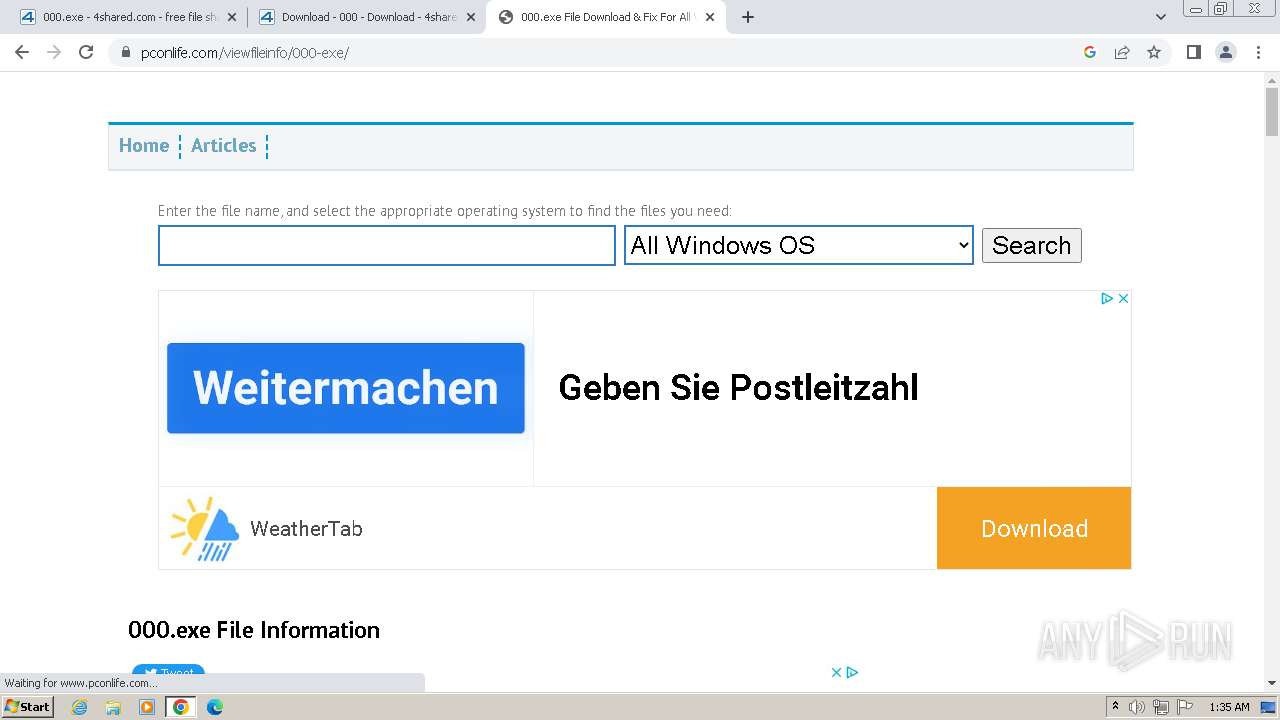Screen dimensions: 1280x720
Task: Close the banner ad with X
Action: (x=1123, y=298)
